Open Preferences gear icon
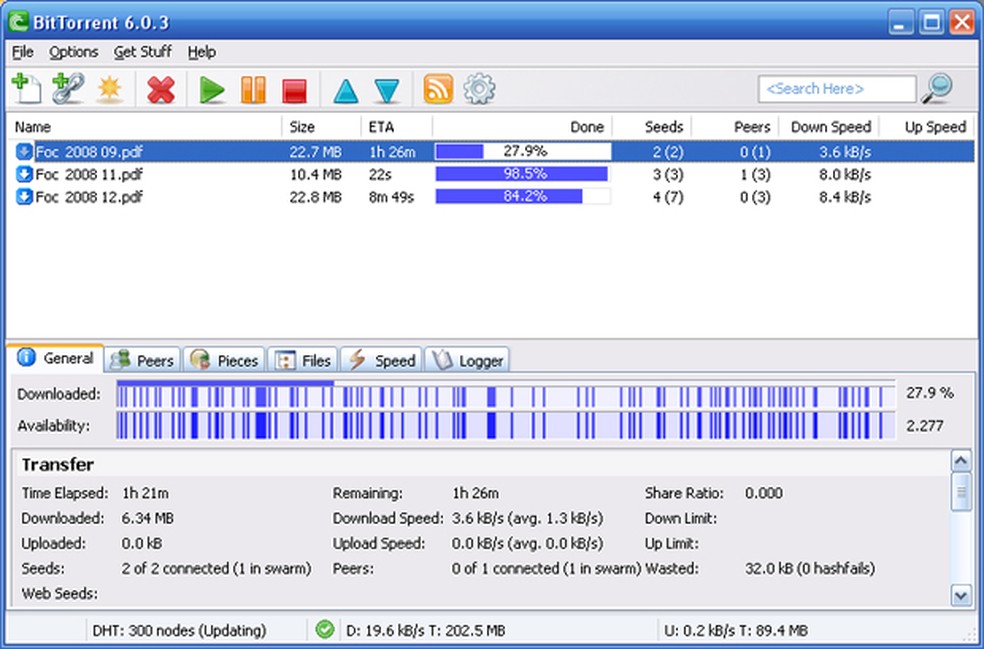Viewport: 984px width, 649px height. pyautogui.click(x=480, y=89)
